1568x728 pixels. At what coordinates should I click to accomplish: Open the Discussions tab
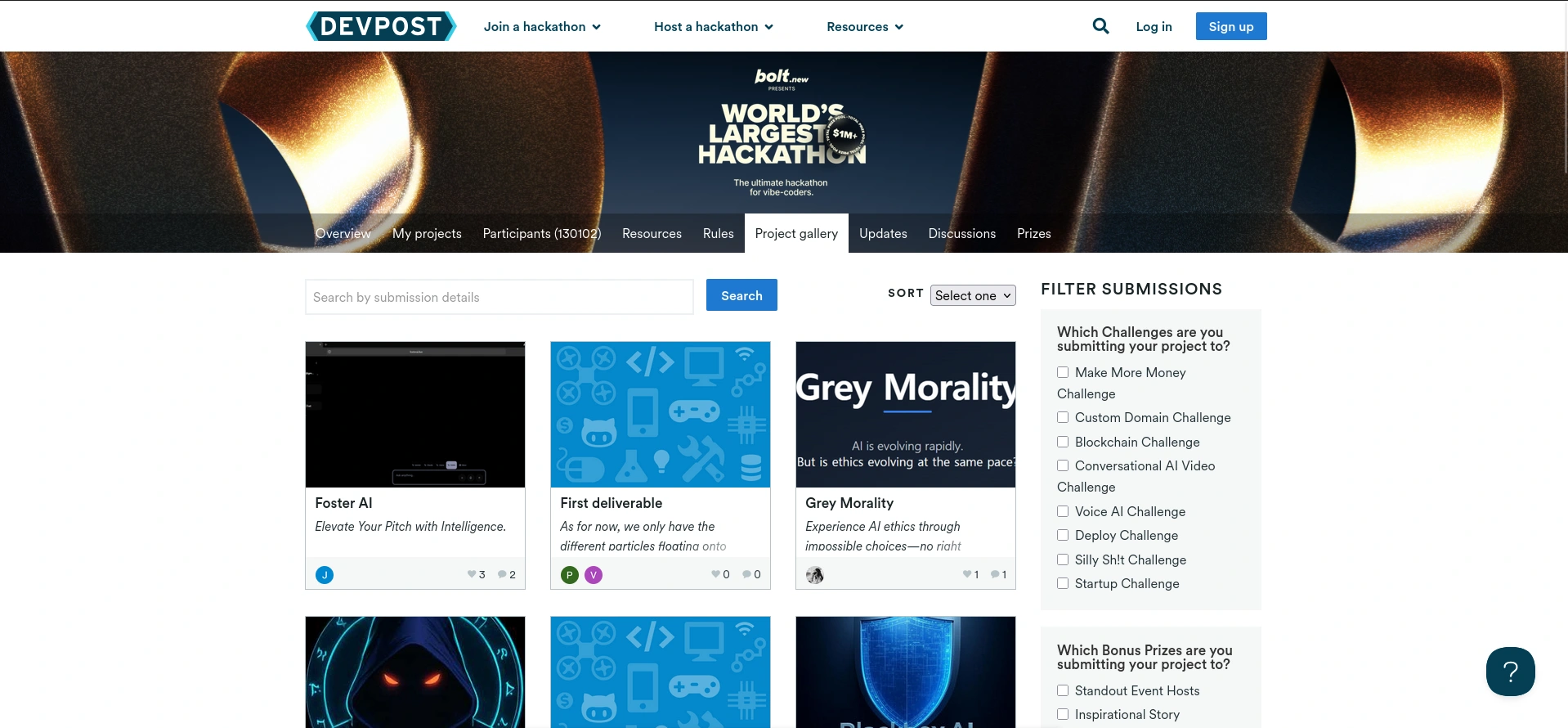tap(962, 233)
